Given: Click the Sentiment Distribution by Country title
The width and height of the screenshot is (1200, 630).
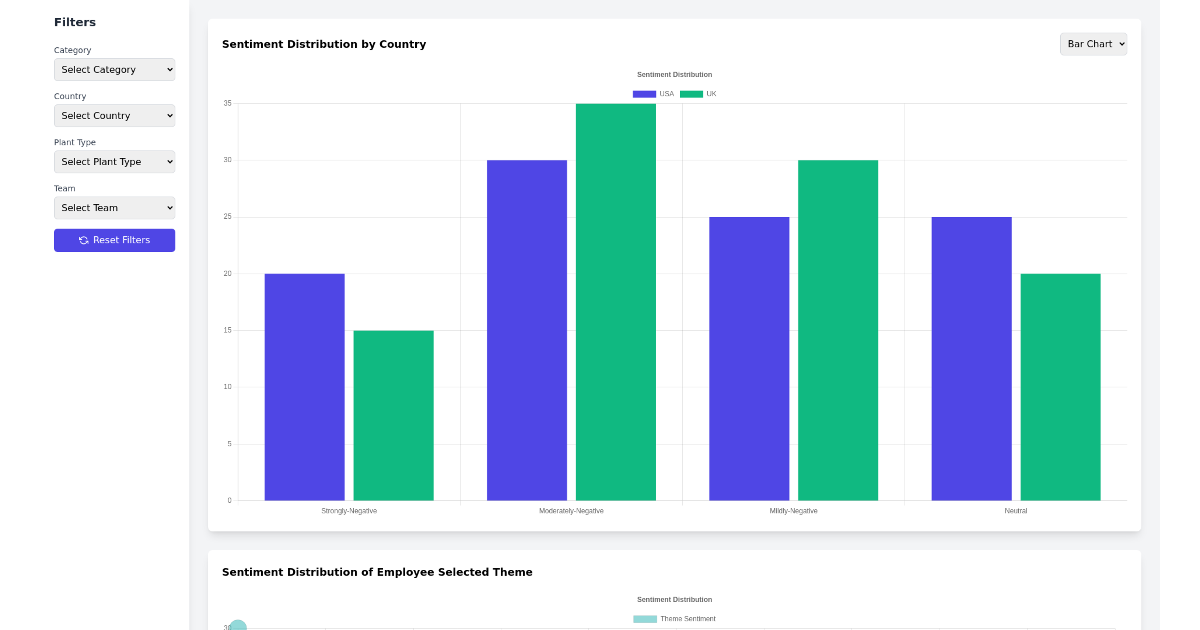Looking at the screenshot, I should coord(324,44).
